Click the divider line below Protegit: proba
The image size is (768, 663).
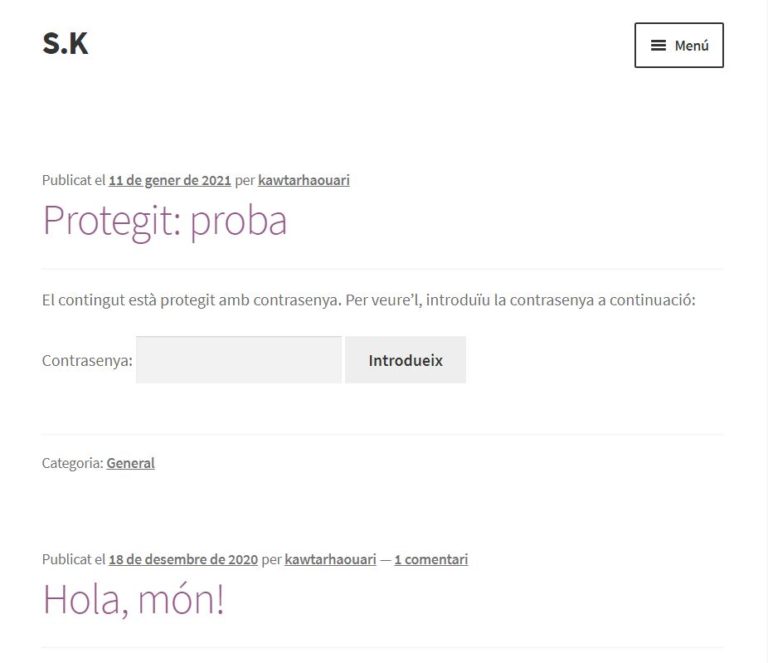coord(382,269)
